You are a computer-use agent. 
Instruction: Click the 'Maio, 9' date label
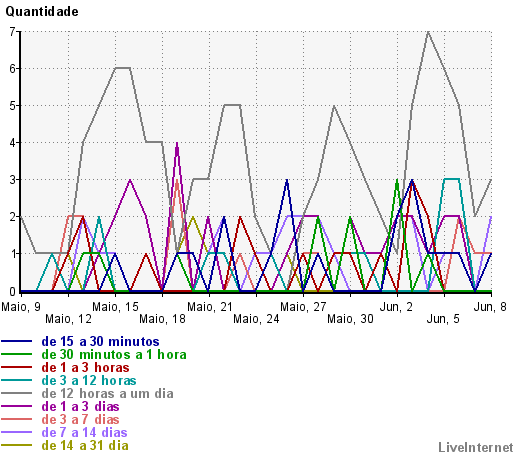pyautogui.click(x=21, y=307)
